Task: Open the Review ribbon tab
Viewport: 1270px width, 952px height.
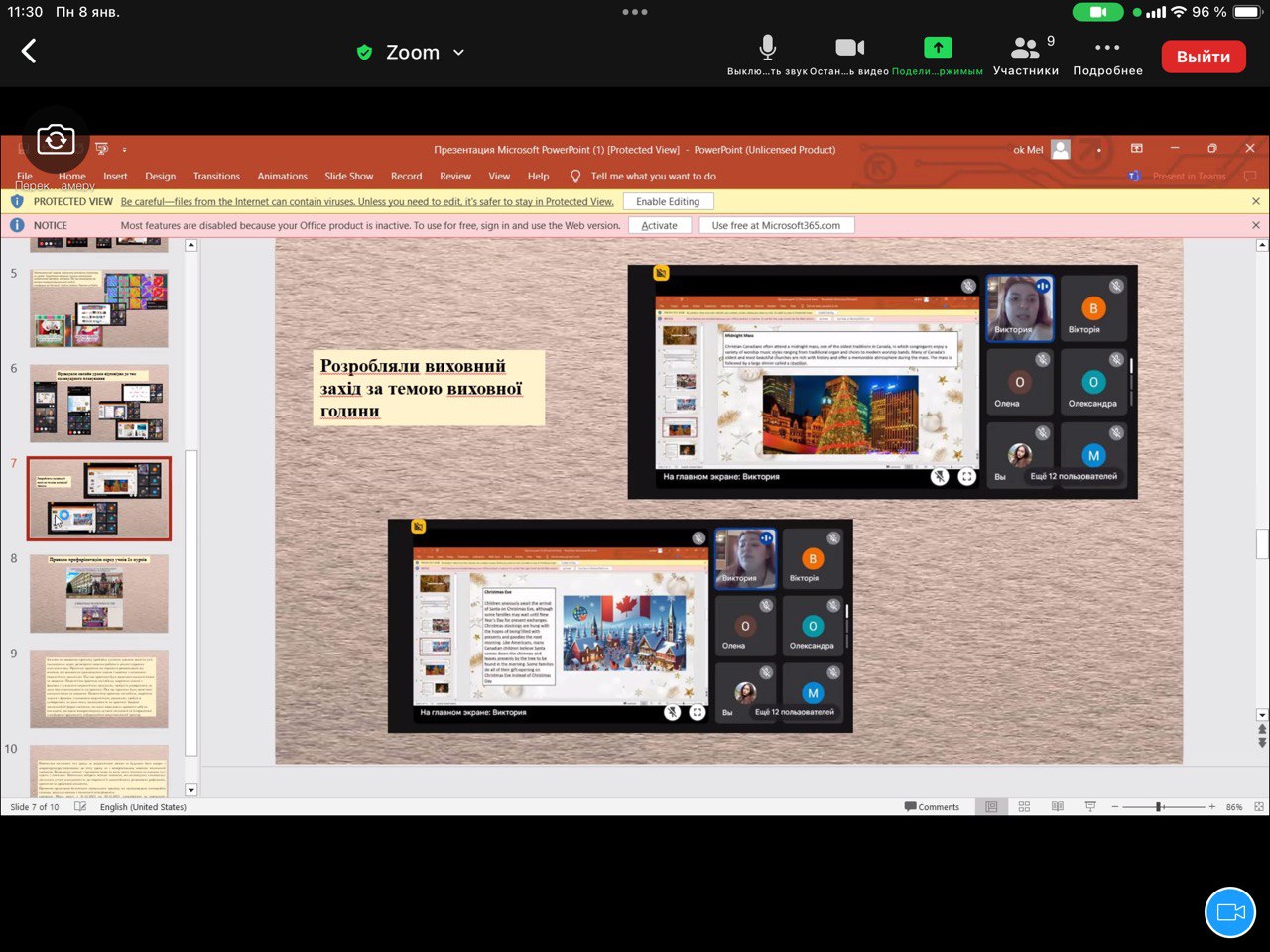Action: click(455, 177)
